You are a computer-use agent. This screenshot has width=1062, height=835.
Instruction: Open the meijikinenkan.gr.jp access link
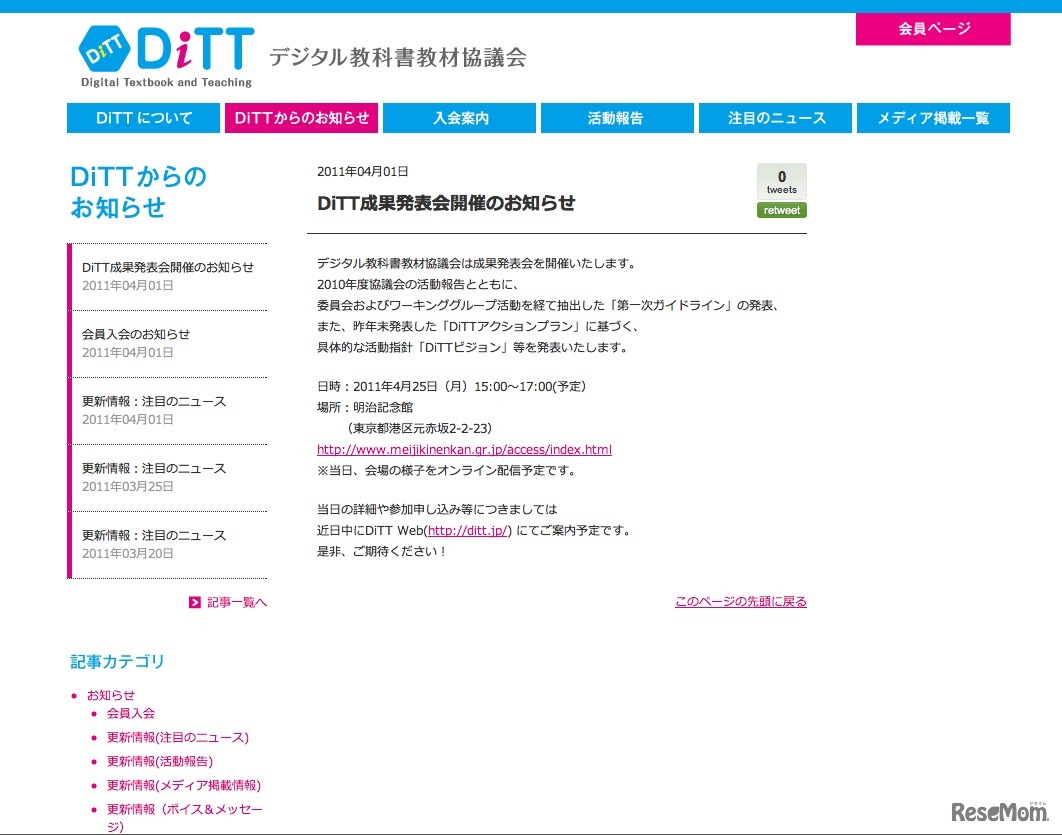click(464, 449)
